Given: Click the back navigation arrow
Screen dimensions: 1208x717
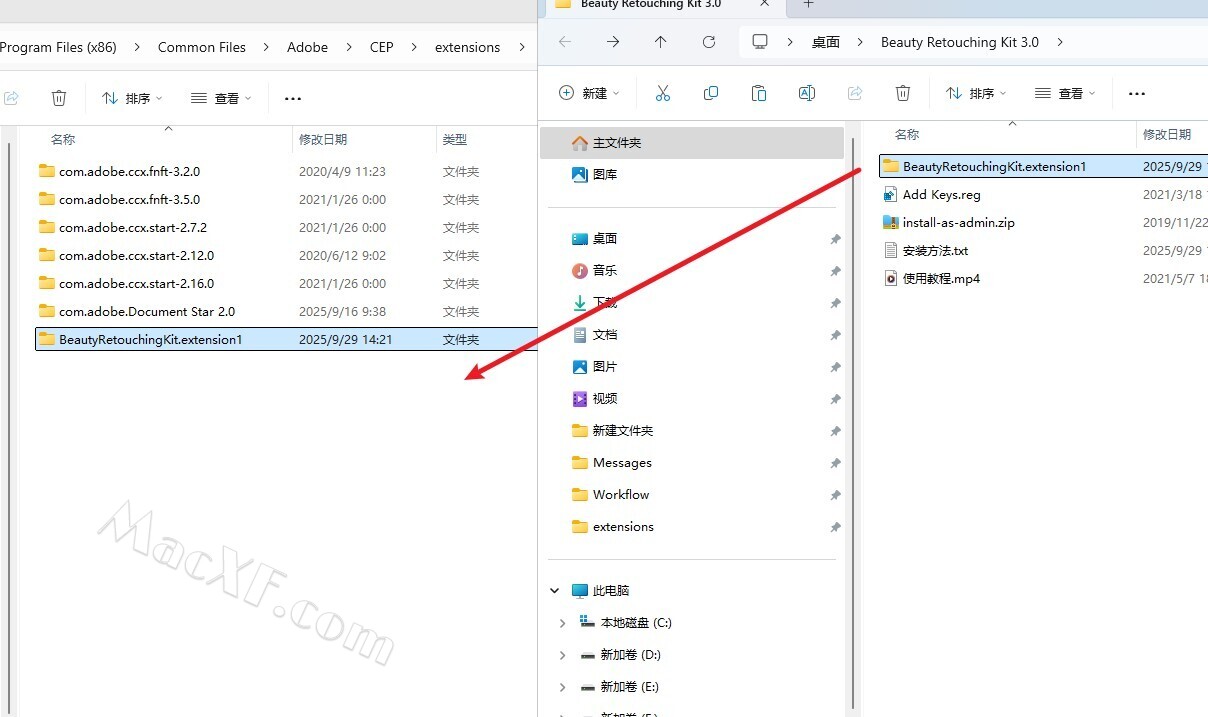Looking at the screenshot, I should tap(565, 42).
